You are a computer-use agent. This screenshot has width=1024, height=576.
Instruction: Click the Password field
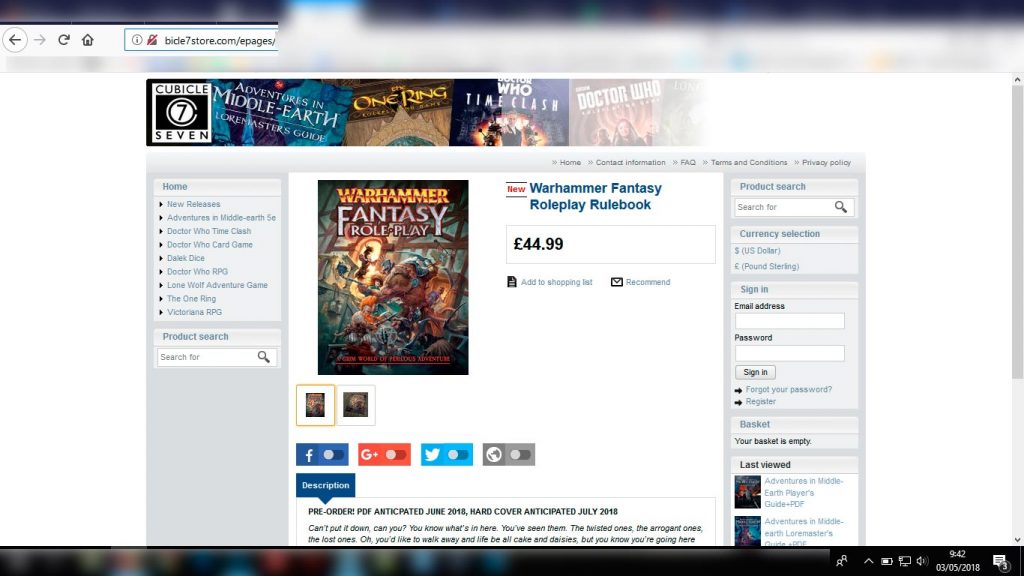click(790, 353)
